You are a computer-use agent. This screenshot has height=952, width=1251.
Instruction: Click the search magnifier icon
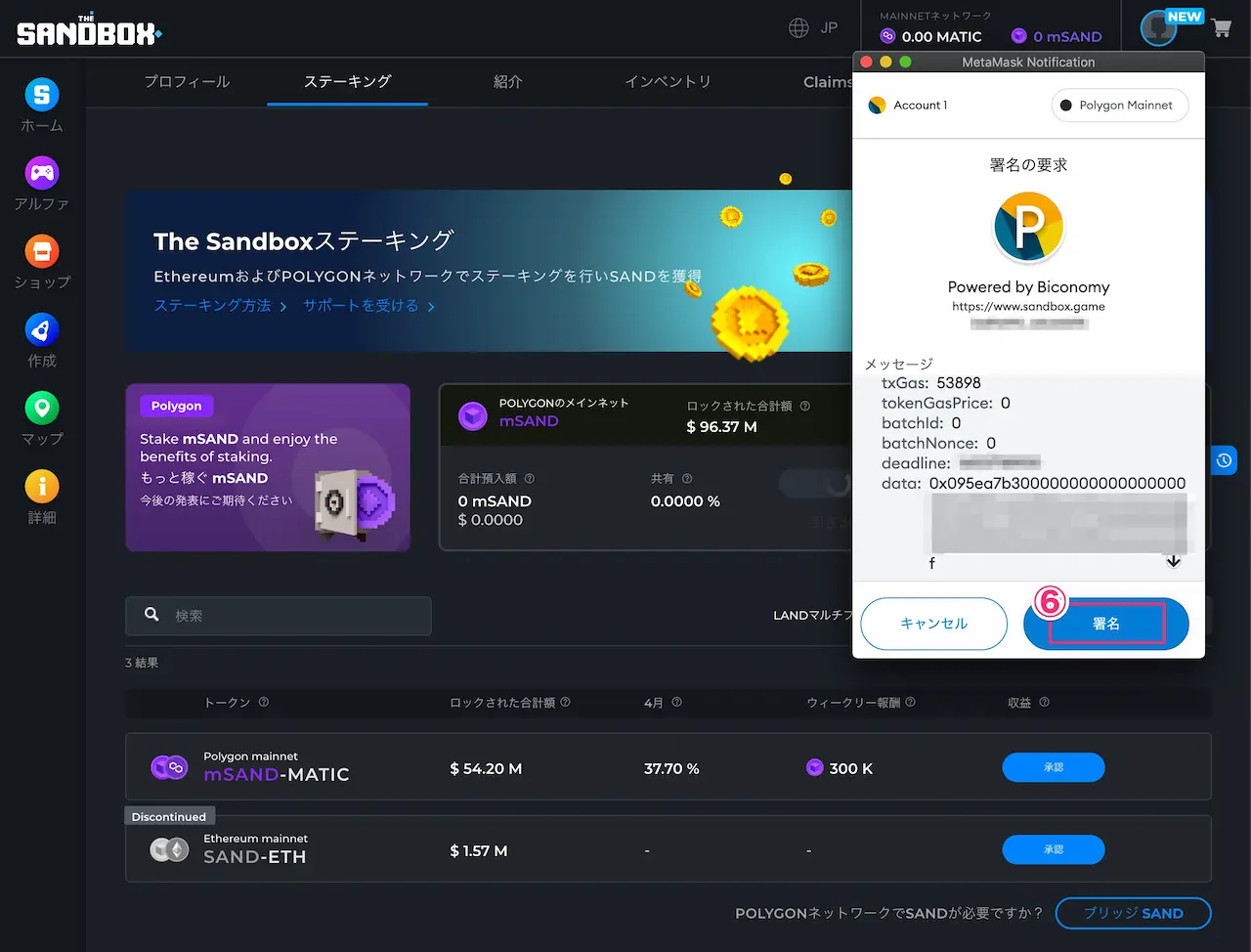coord(151,614)
